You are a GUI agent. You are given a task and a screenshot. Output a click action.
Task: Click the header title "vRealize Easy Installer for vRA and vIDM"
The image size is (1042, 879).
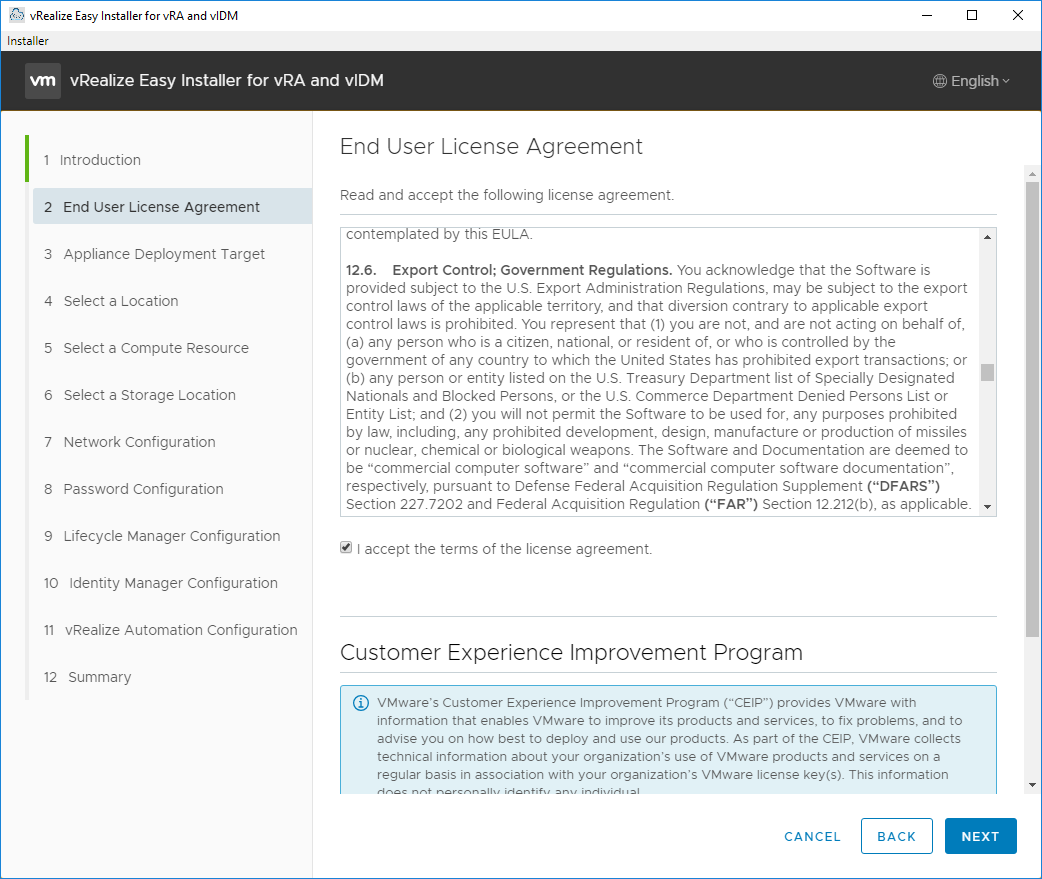coord(227,80)
